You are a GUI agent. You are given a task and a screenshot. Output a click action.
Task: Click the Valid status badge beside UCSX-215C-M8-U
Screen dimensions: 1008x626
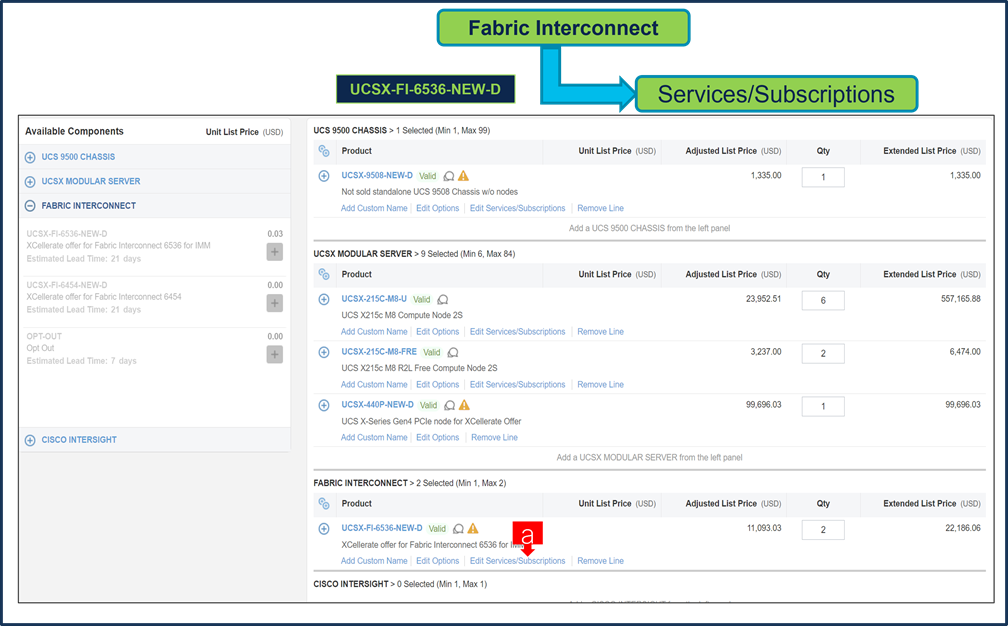click(x=422, y=300)
